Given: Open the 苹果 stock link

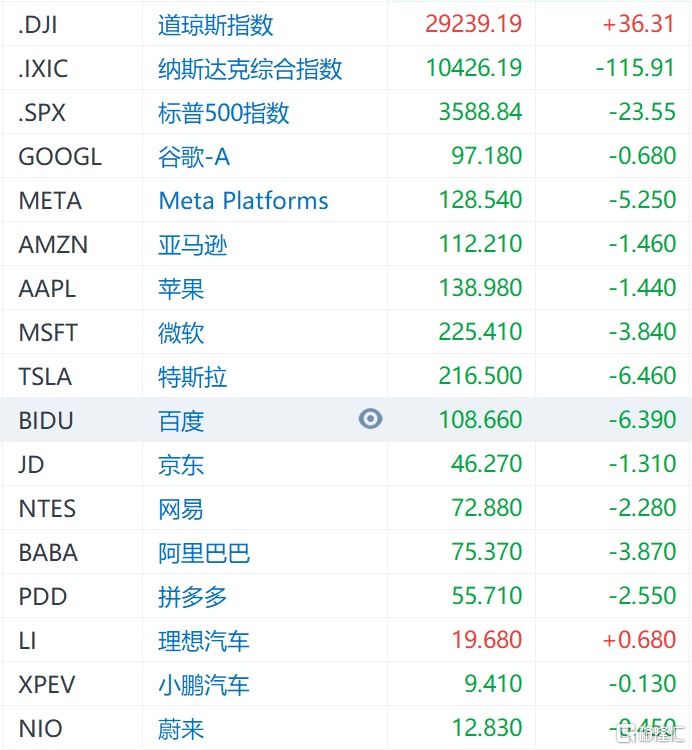Looking at the screenshot, I should (x=181, y=289).
